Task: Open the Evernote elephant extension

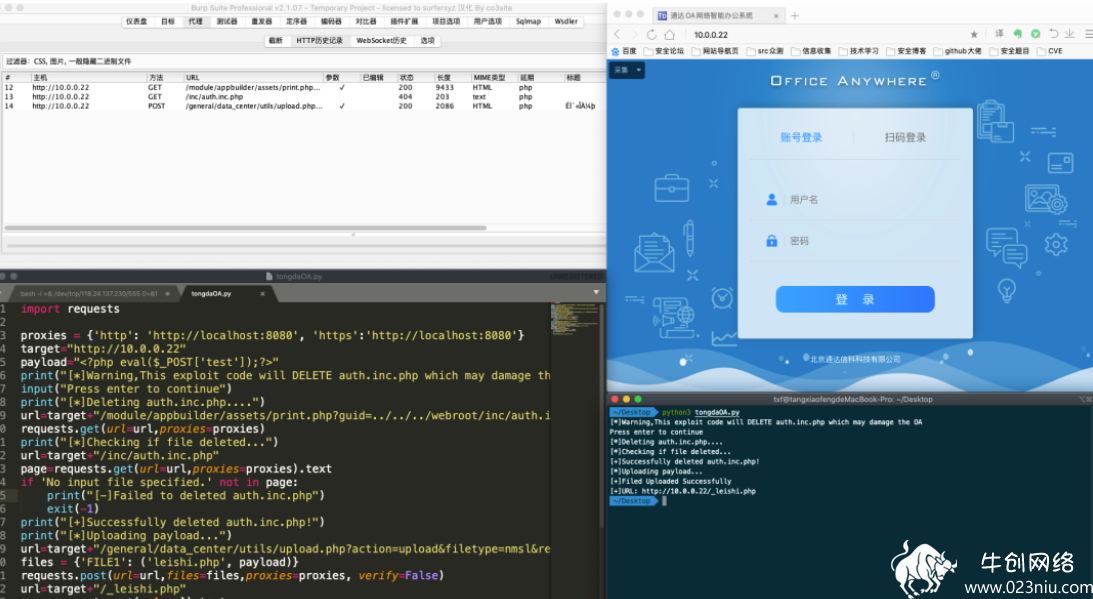Action: point(1018,33)
